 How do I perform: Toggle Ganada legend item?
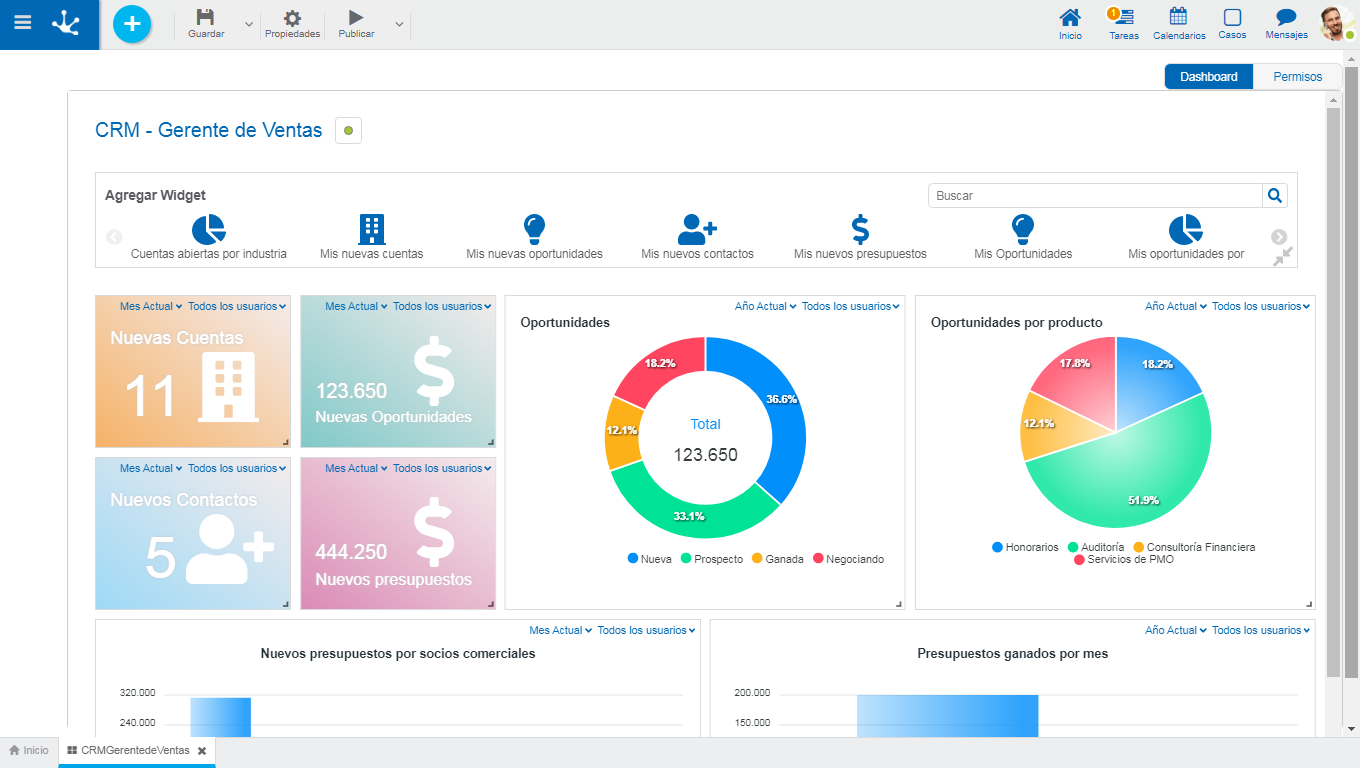click(778, 559)
